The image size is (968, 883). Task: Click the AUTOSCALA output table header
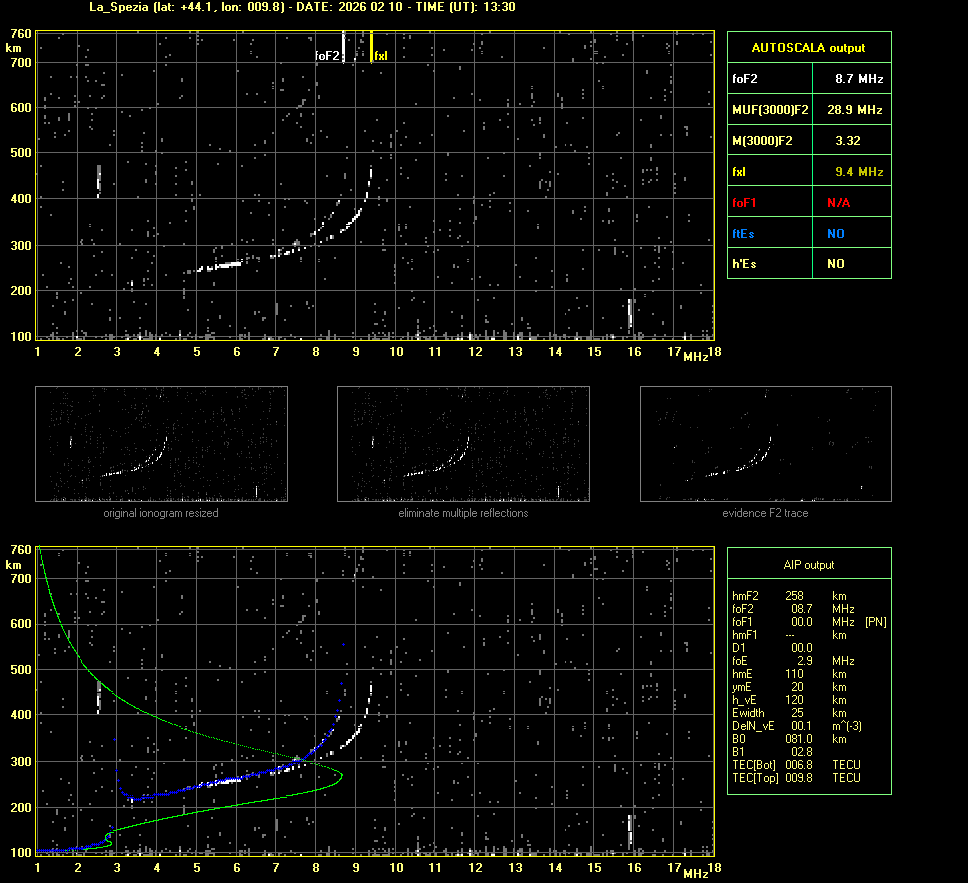pos(808,47)
